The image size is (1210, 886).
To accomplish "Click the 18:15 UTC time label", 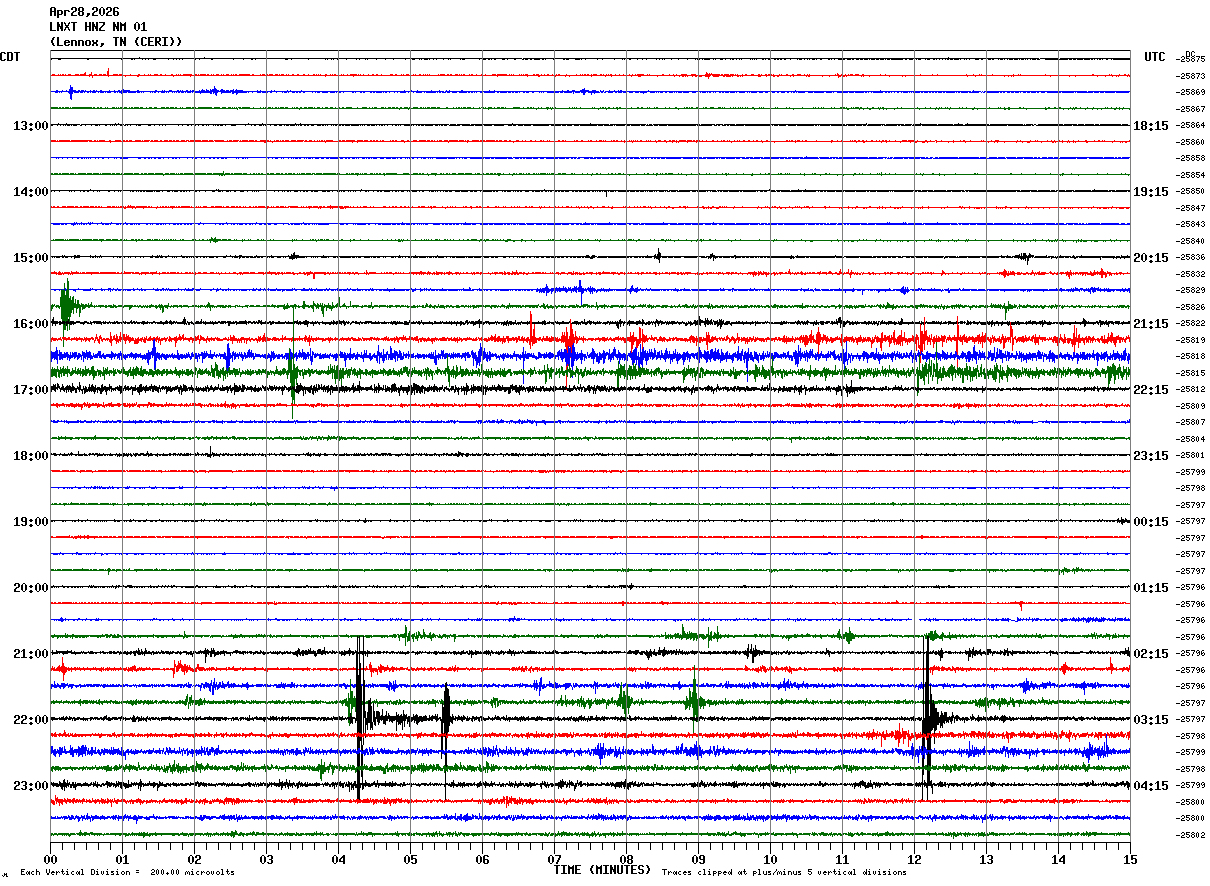I will [1151, 126].
